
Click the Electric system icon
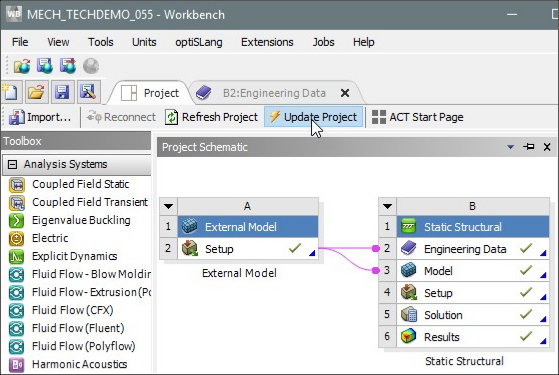[x=16, y=238]
